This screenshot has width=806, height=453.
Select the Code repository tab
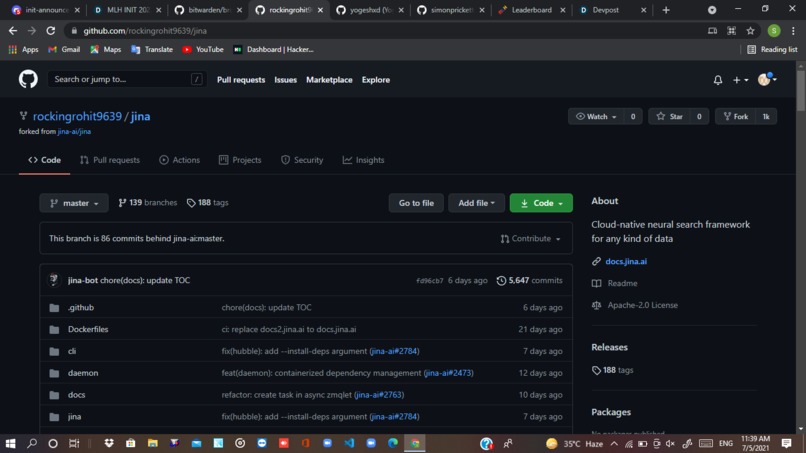pos(44,160)
